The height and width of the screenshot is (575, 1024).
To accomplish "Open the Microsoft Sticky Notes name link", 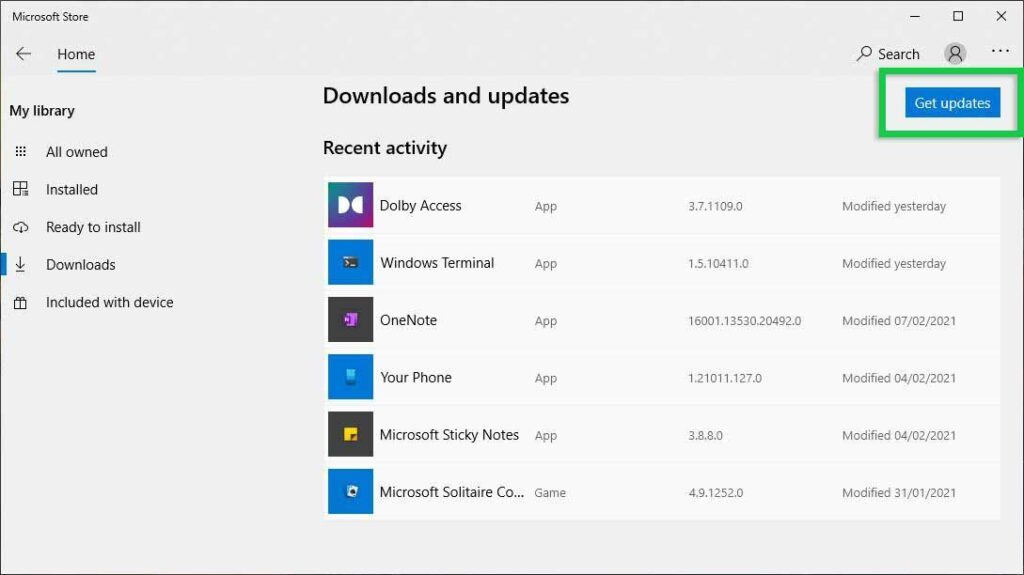I will click(449, 435).
